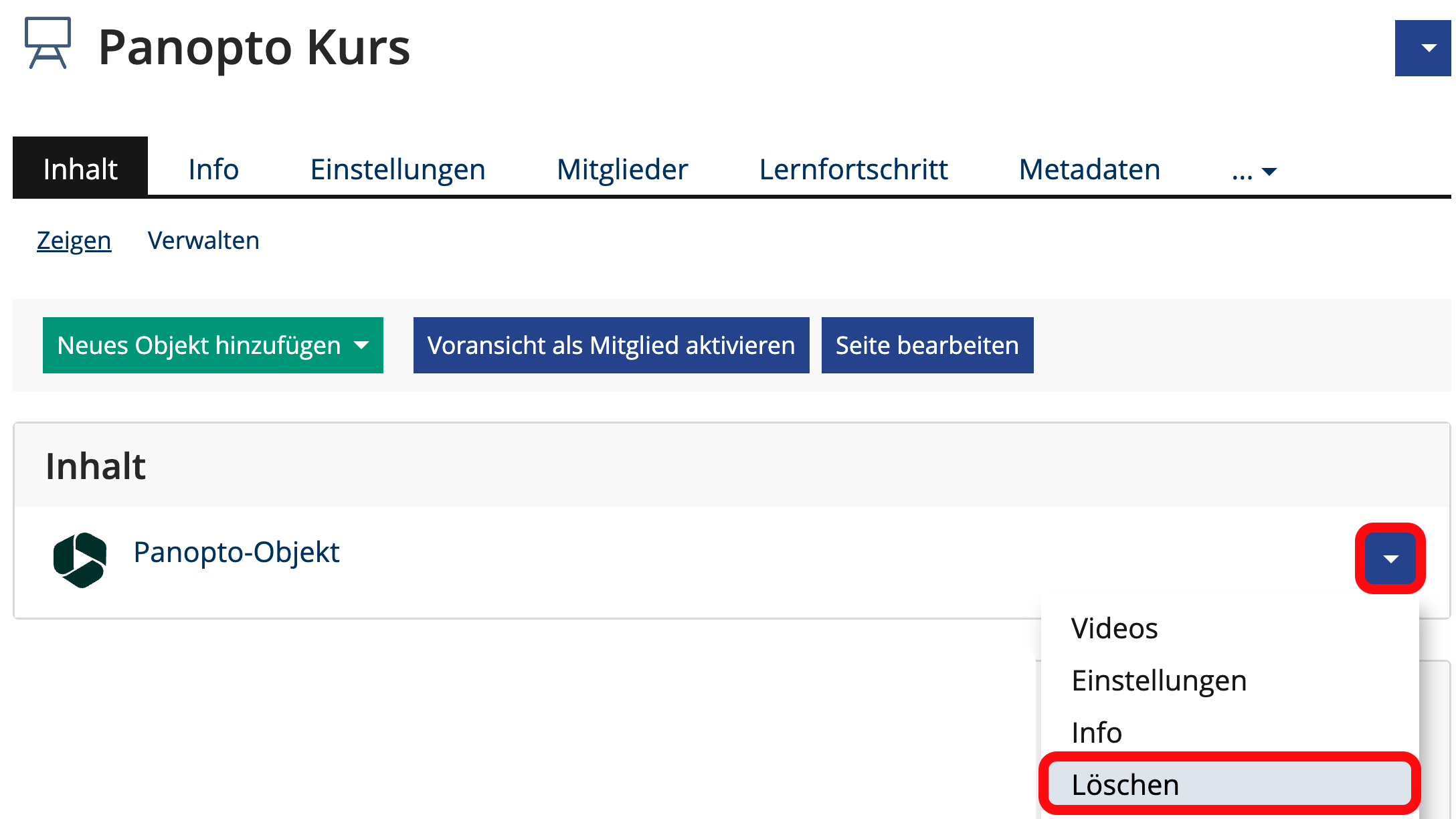Click the Panopto logo icon of Panopto-Objekt
The image size is (1456, 819).
pyautogui.click(x=80, y=560)
